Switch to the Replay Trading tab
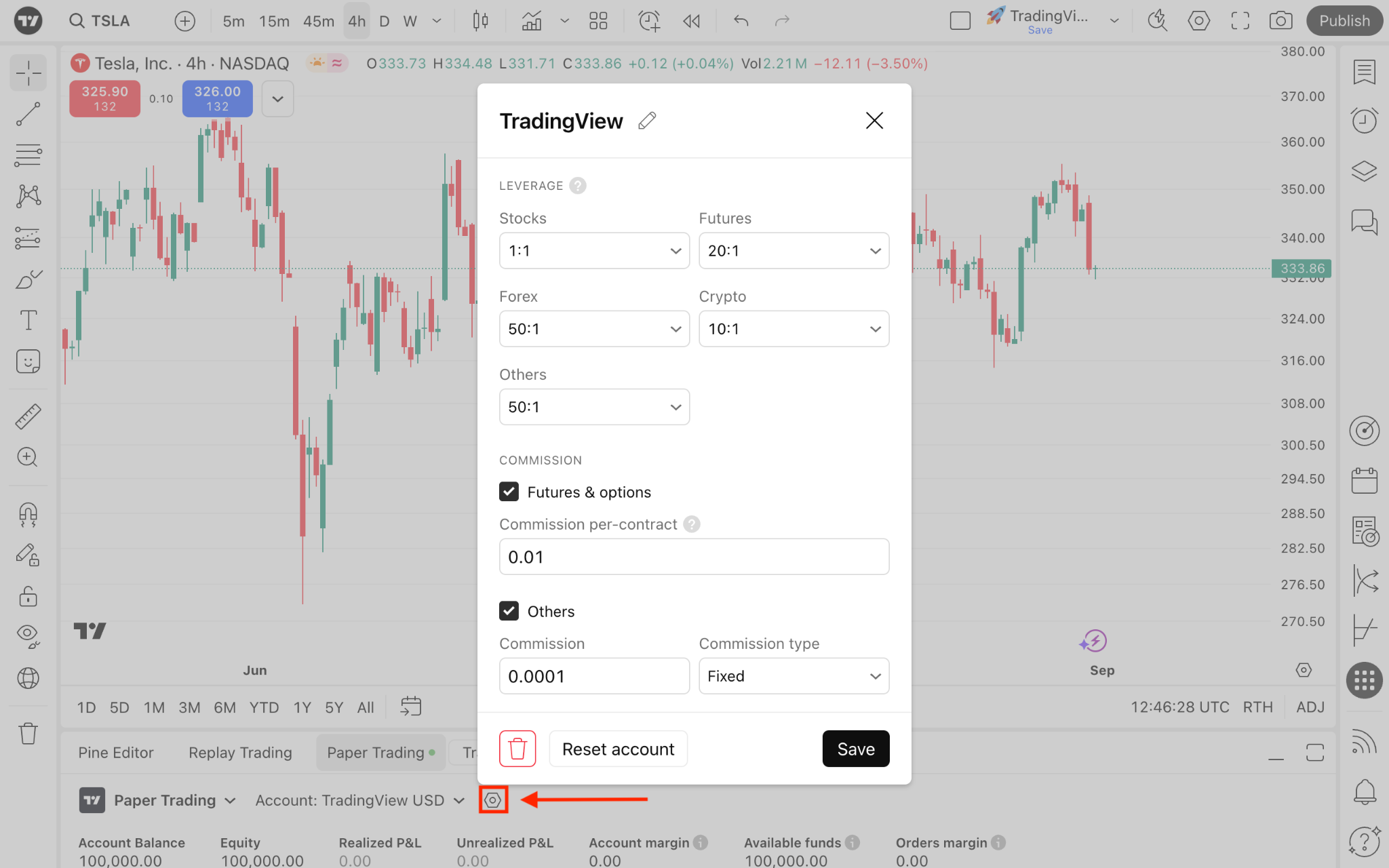This screenshot has height=868, width=1389. click(x=240, y=753)
